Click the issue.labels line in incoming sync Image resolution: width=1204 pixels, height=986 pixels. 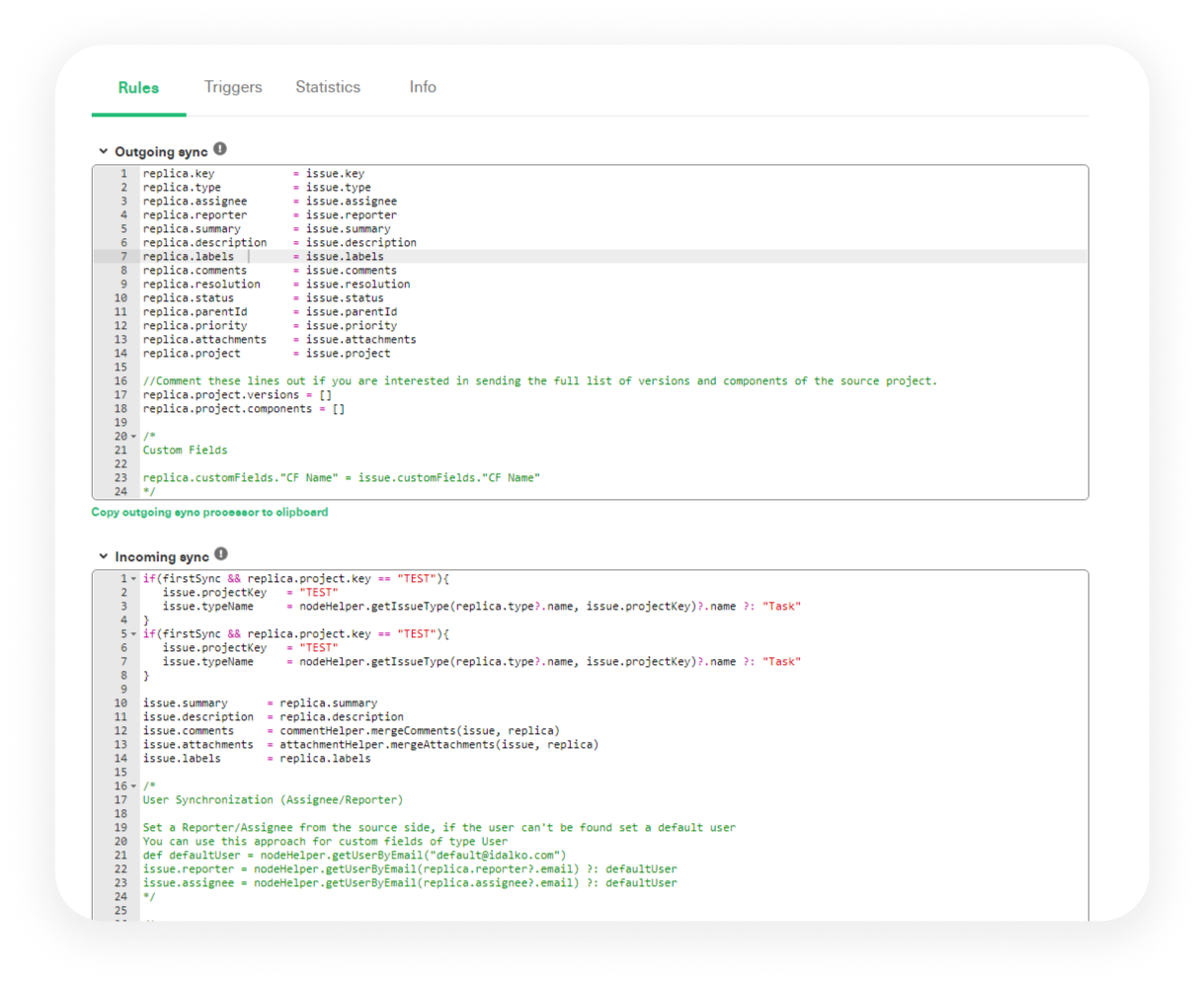click(x=257, y=759)
